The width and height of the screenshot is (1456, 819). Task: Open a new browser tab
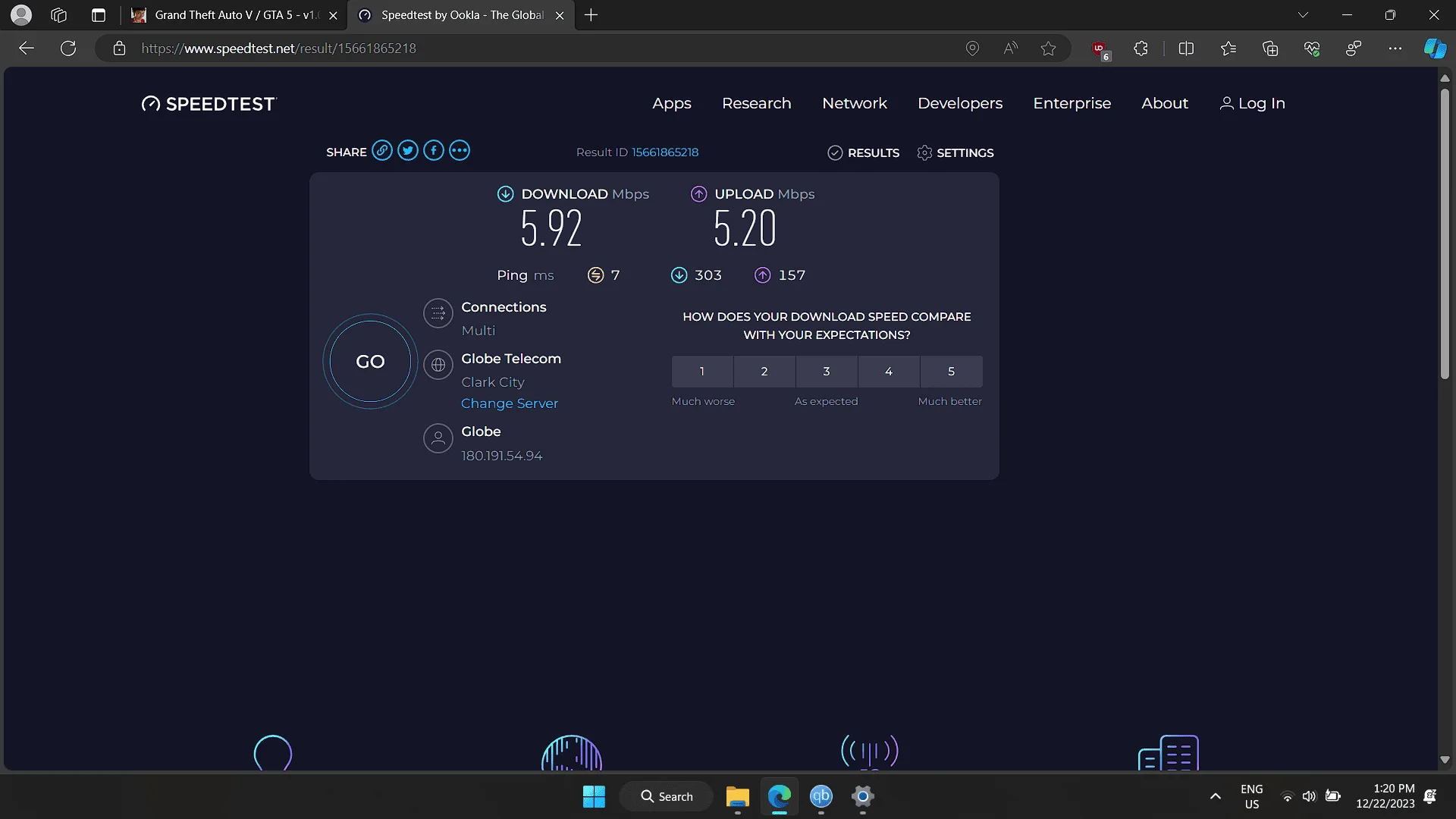tap(591, 15)
